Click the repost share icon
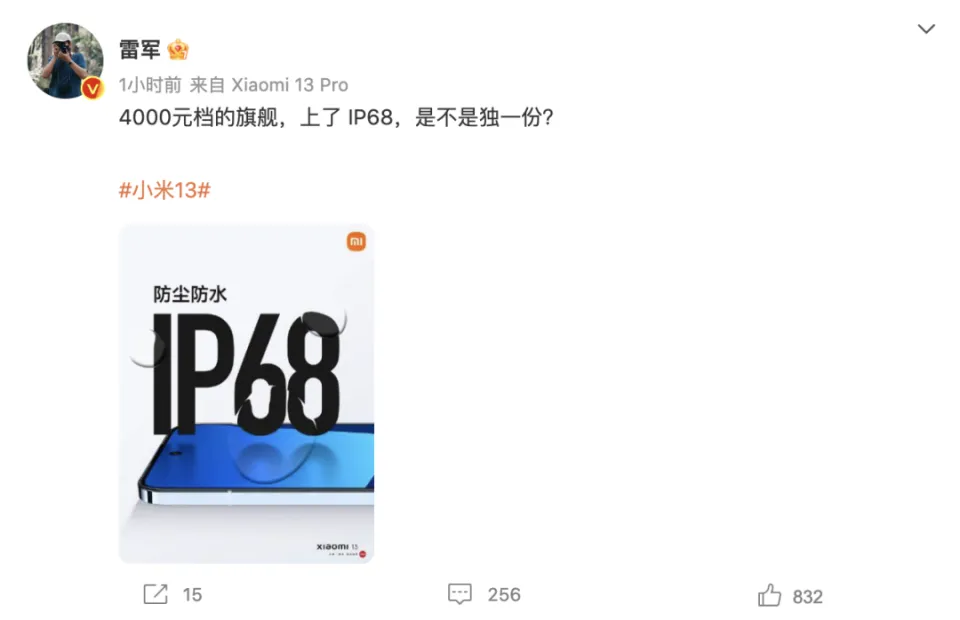The height and width of the screenshot is (620, 960). click(x=156, y=594)
